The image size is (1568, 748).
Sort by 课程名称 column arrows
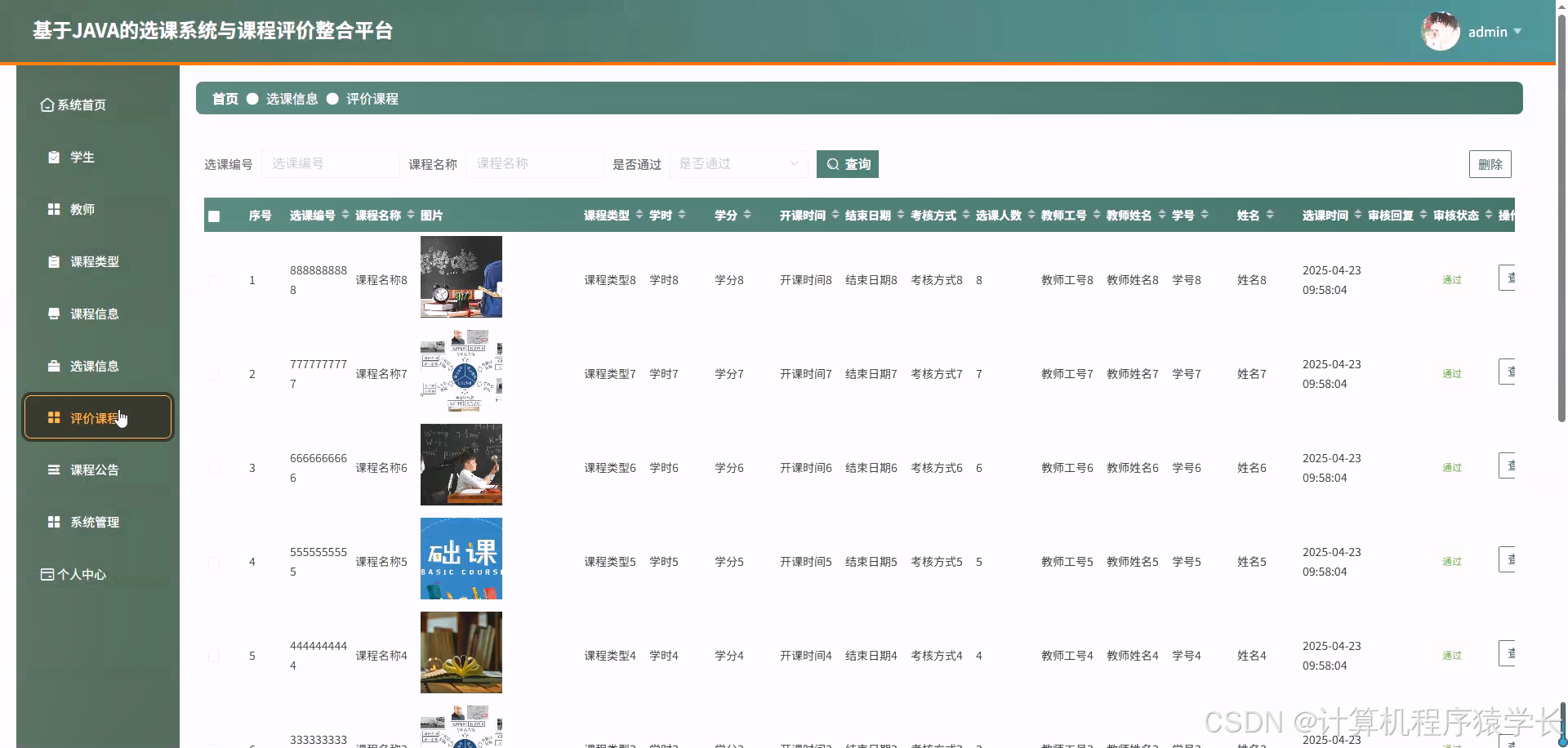click(x=411, y=215)
